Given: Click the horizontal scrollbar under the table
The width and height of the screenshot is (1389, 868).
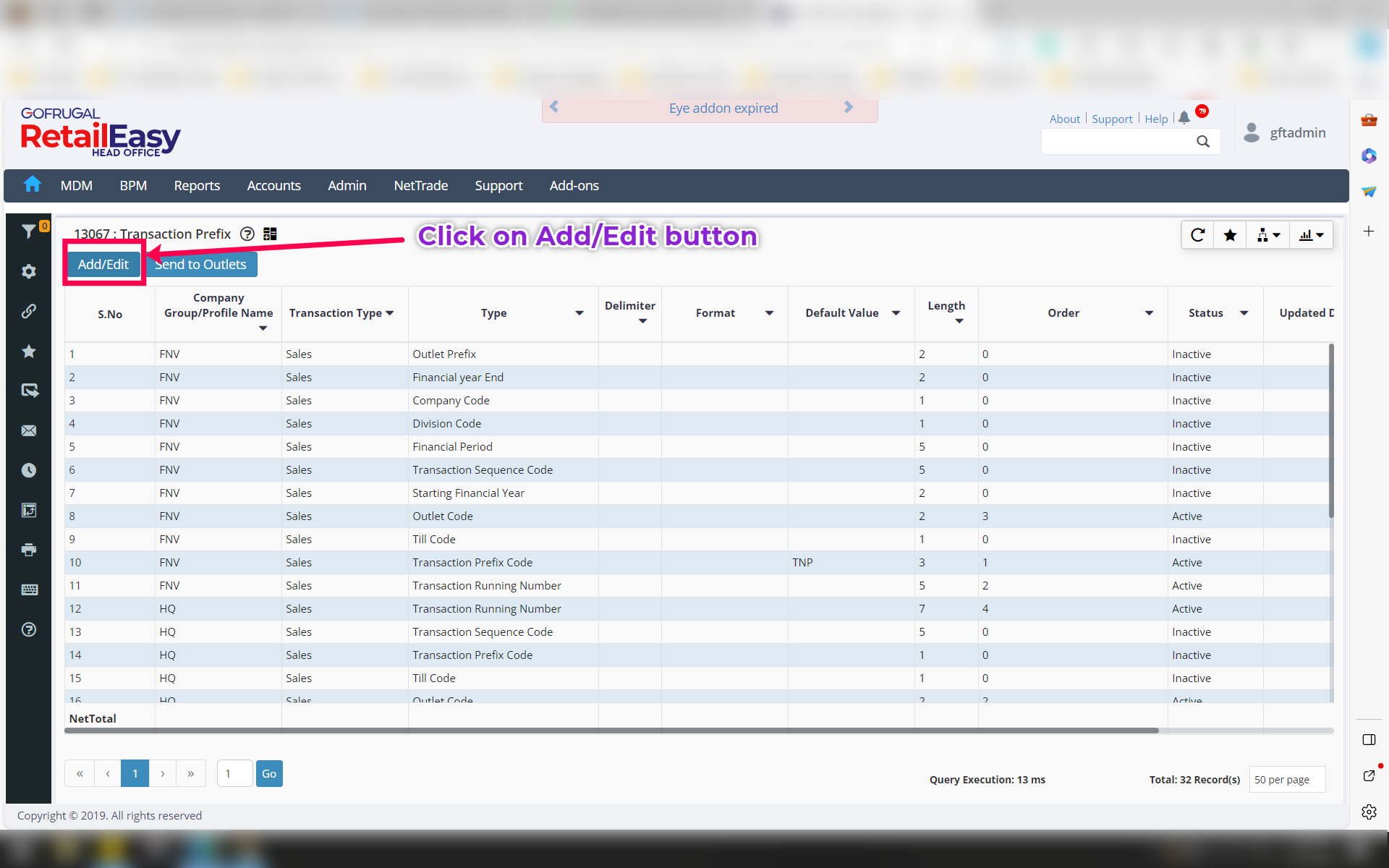Looking at the screenshot, I should click(x=611, y=731).
